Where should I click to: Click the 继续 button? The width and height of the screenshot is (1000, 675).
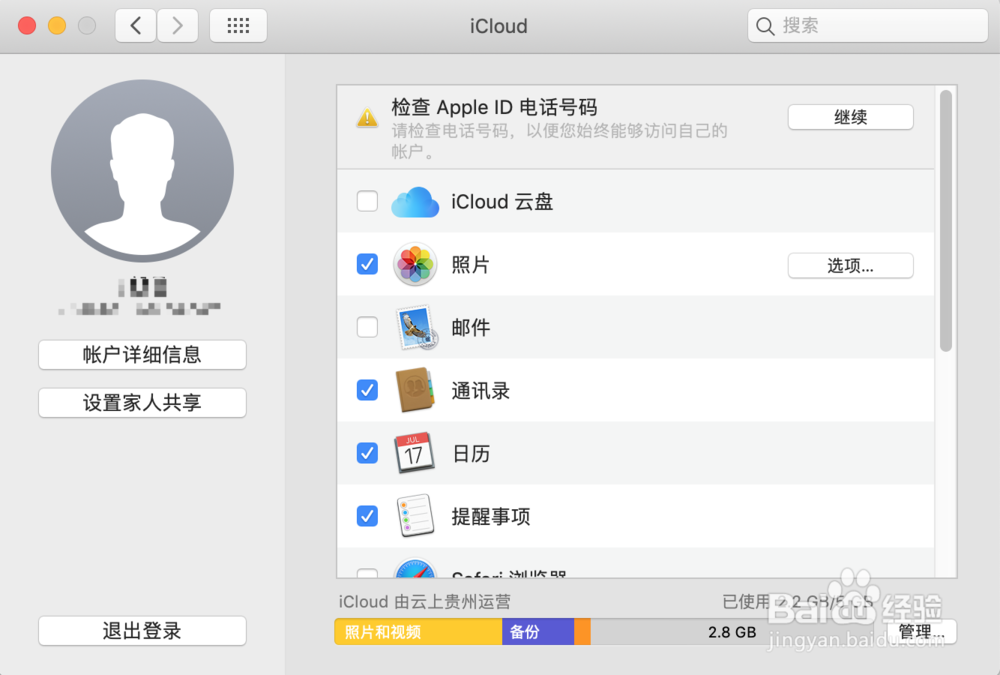[x=851, y=117]
